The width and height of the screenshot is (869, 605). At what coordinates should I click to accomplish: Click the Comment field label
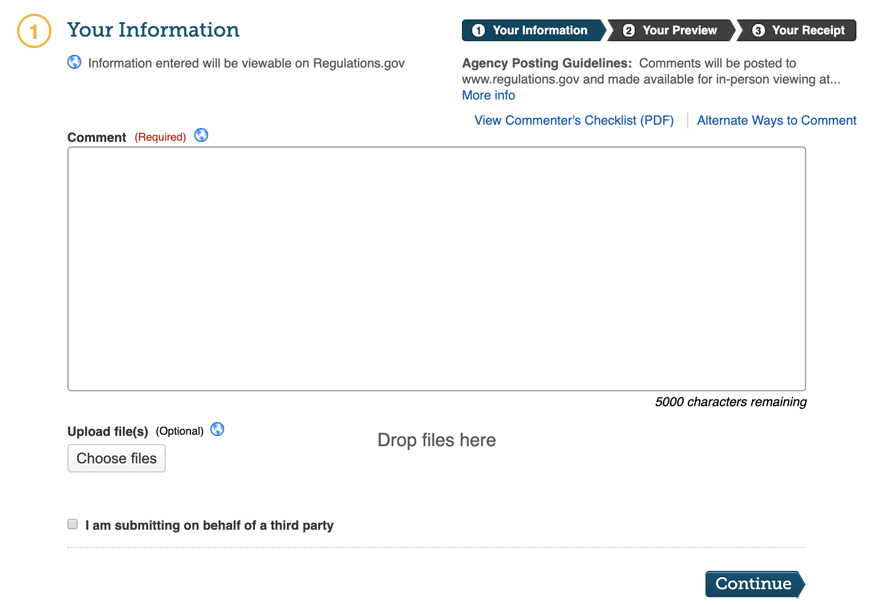[97, 137]
